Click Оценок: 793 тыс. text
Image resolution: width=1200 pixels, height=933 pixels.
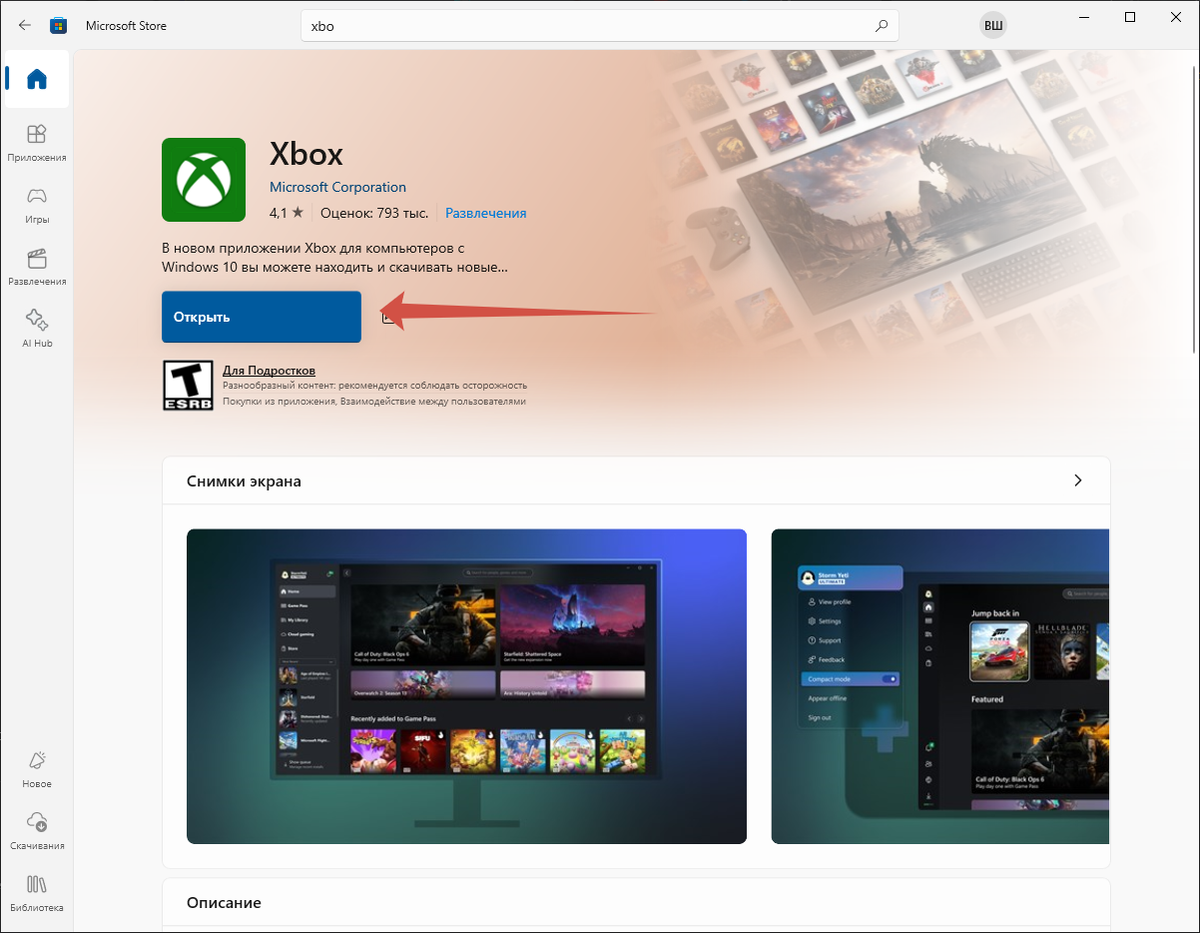coord(374,213)
